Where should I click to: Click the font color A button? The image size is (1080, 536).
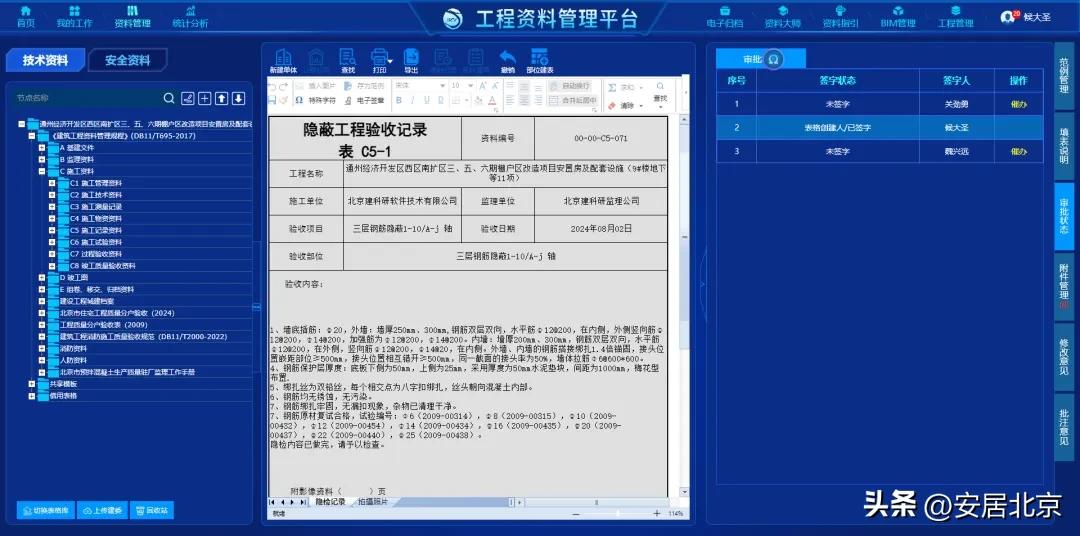pos(492,101)
